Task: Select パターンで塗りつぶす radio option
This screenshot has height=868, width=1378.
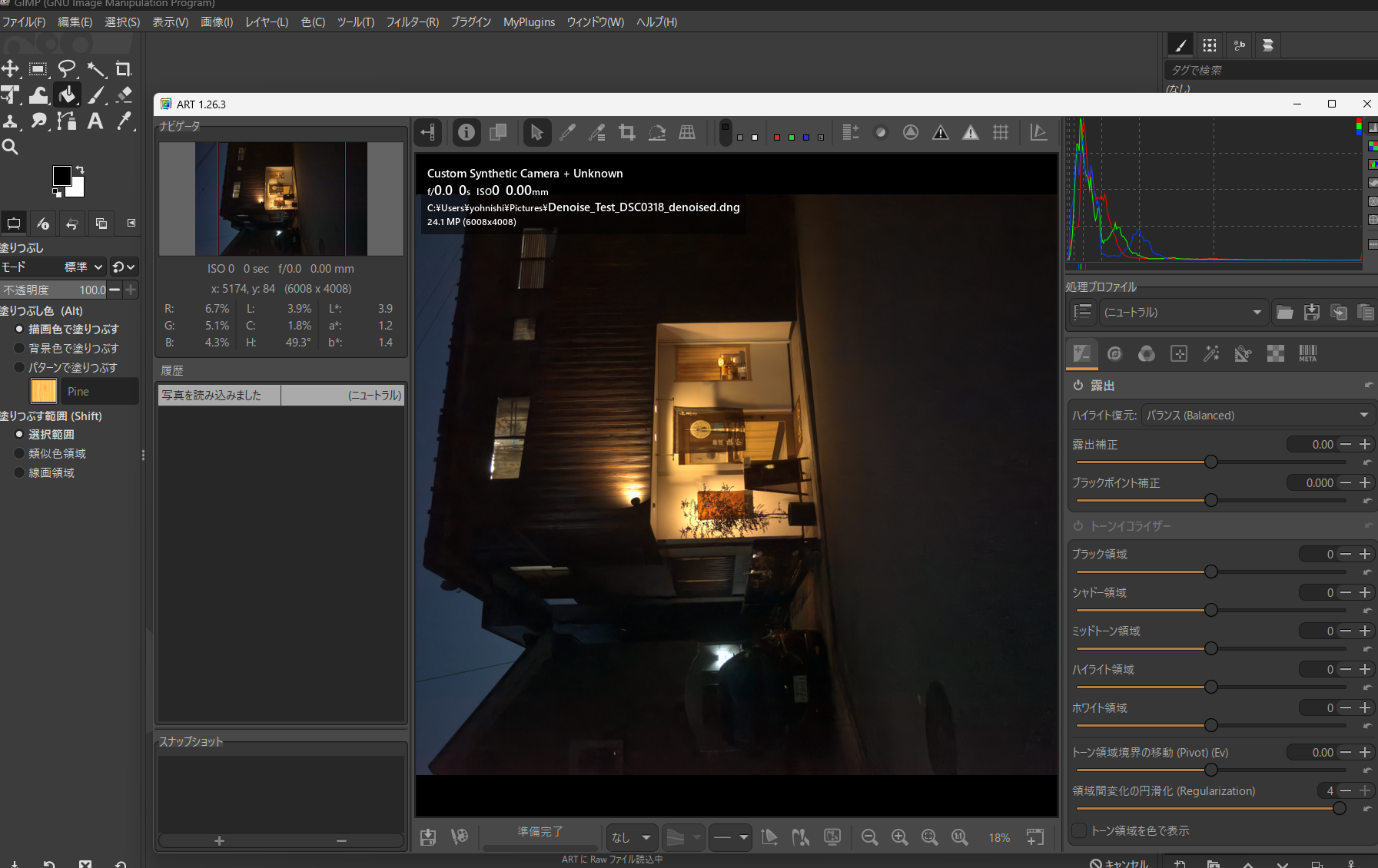Action: [x=20, y=367]
